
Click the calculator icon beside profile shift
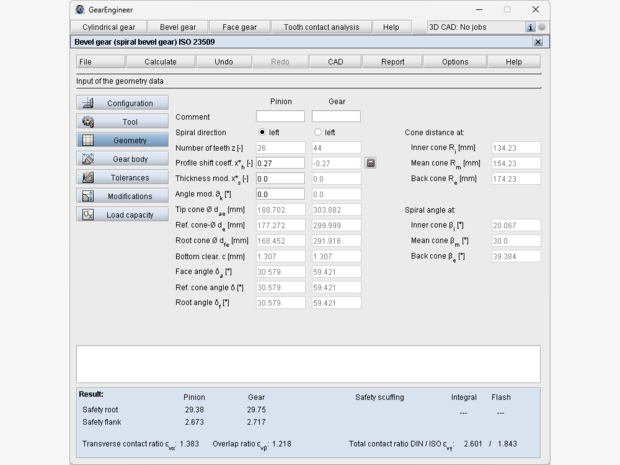point(370,162)
